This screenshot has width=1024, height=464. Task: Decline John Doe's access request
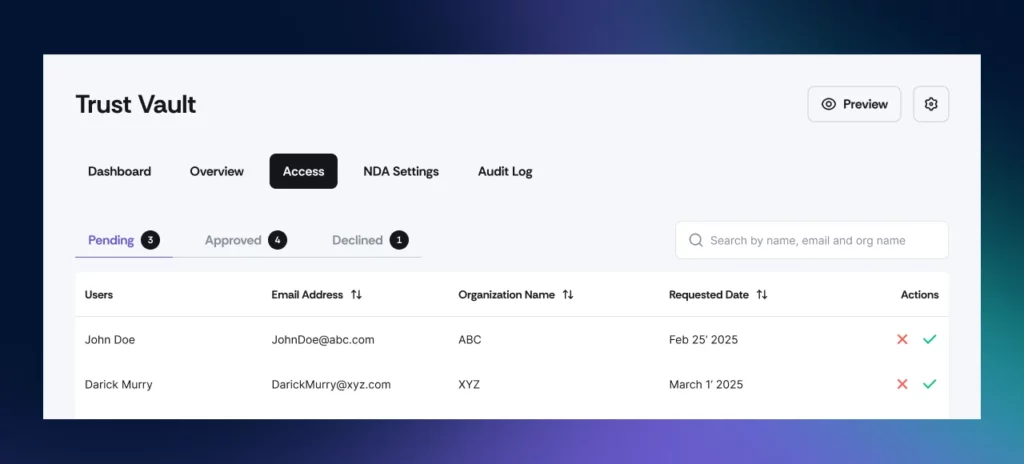(902, 339)
